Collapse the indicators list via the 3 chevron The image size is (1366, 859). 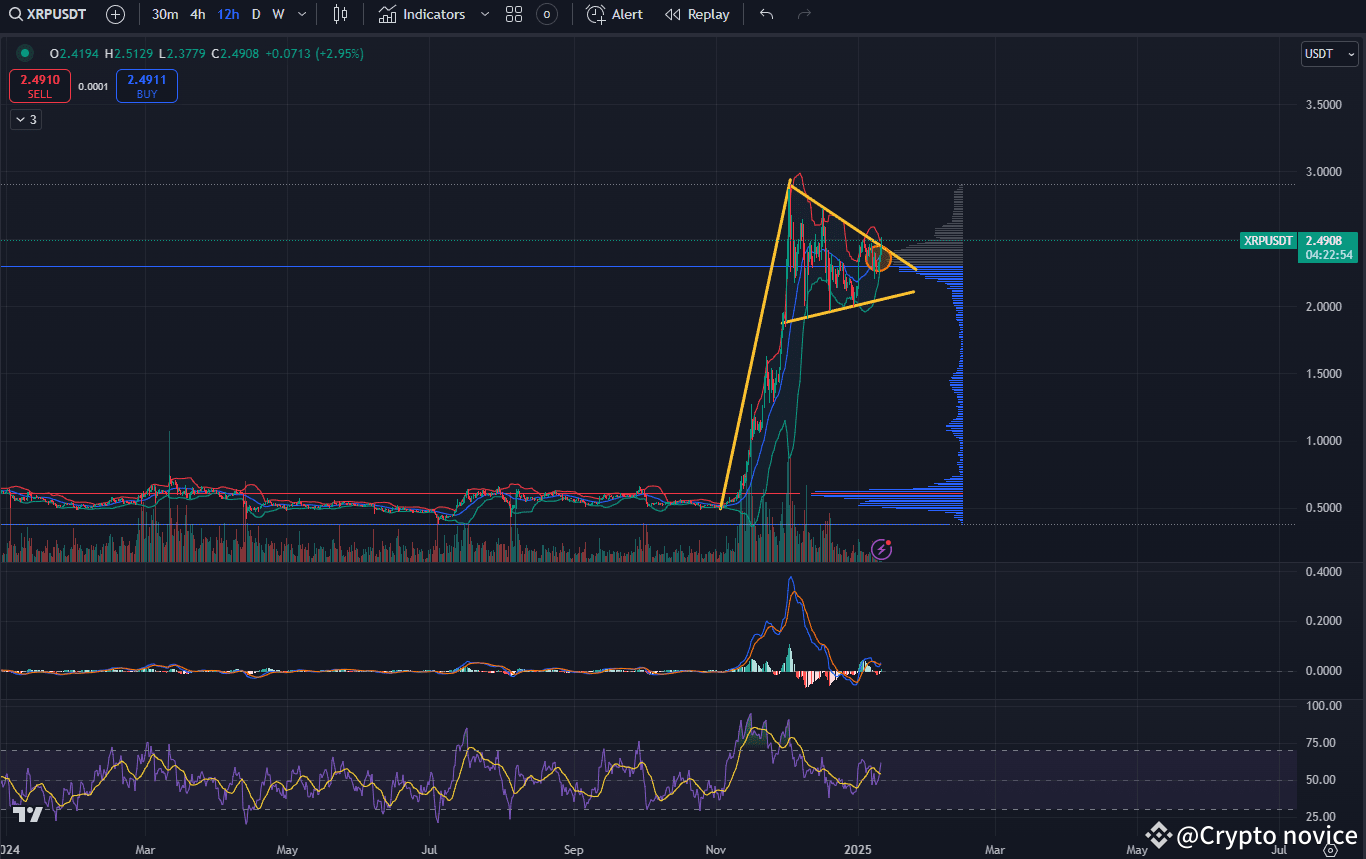click(x=25, y=119)
